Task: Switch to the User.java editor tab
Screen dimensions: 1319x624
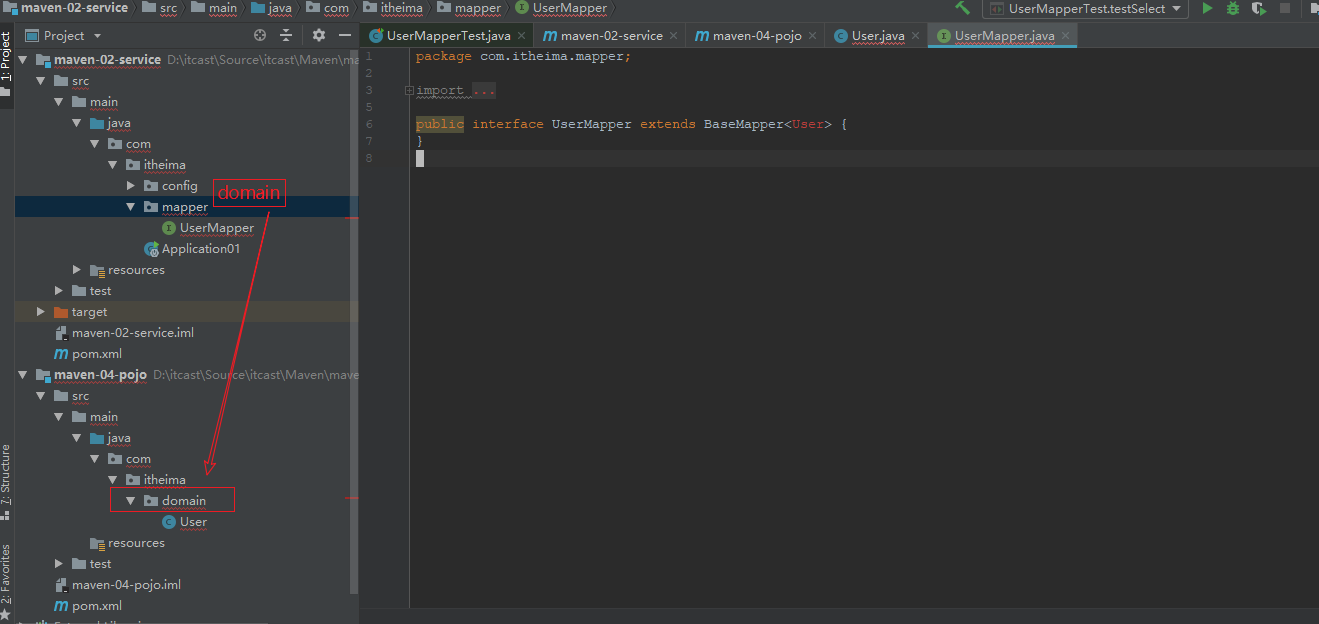Action: tap(877, 36)
